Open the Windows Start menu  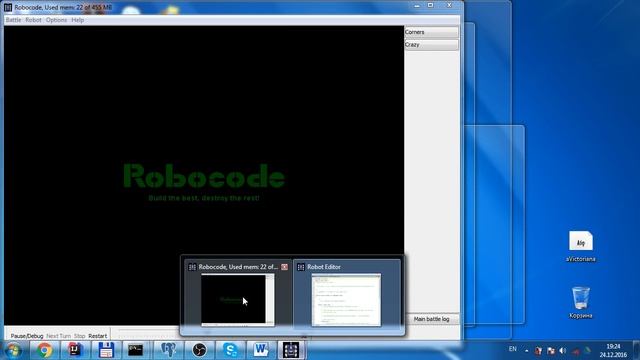13,350
